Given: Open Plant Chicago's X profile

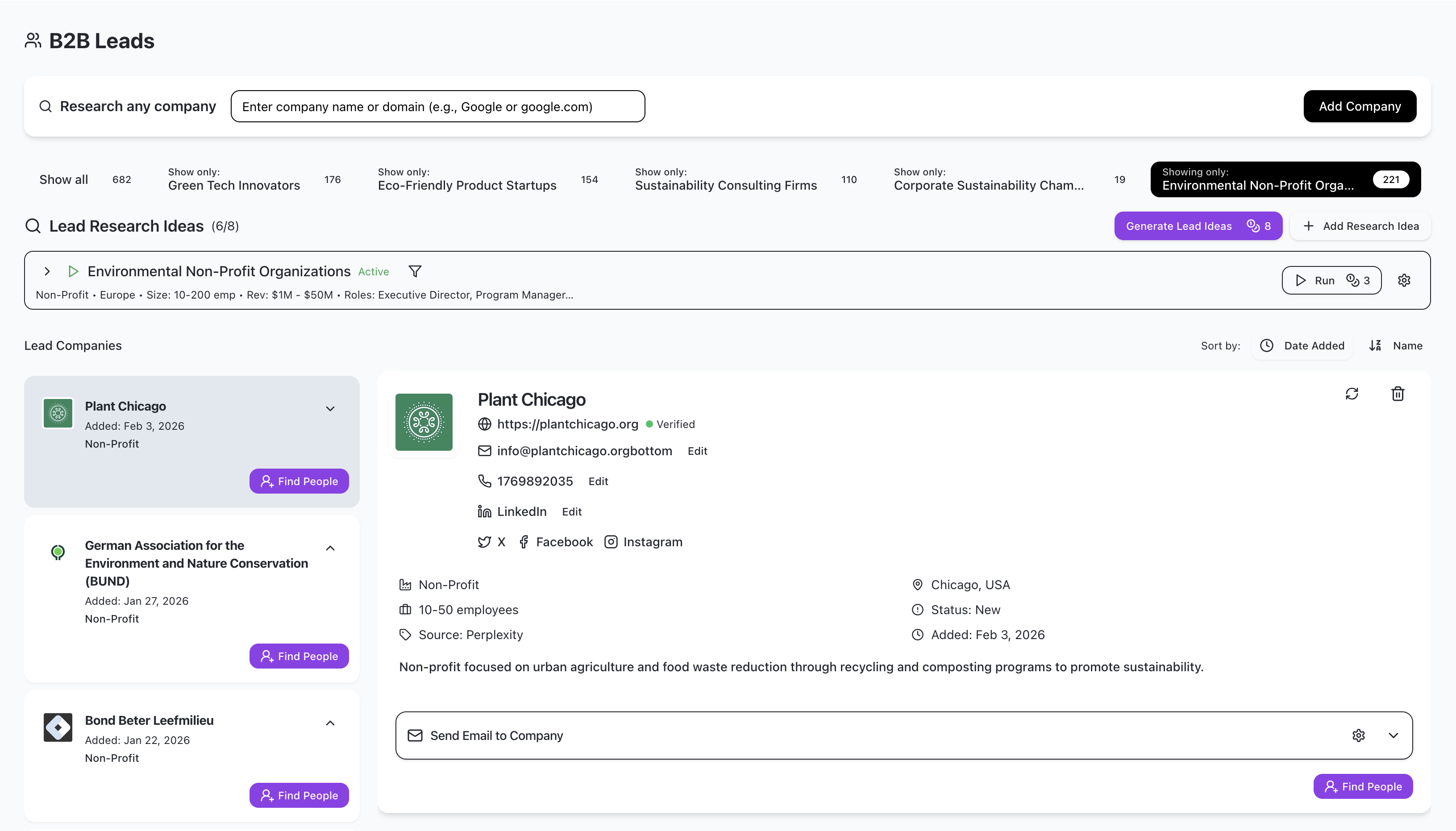Looking at the screenshot, I should (491, 542).
